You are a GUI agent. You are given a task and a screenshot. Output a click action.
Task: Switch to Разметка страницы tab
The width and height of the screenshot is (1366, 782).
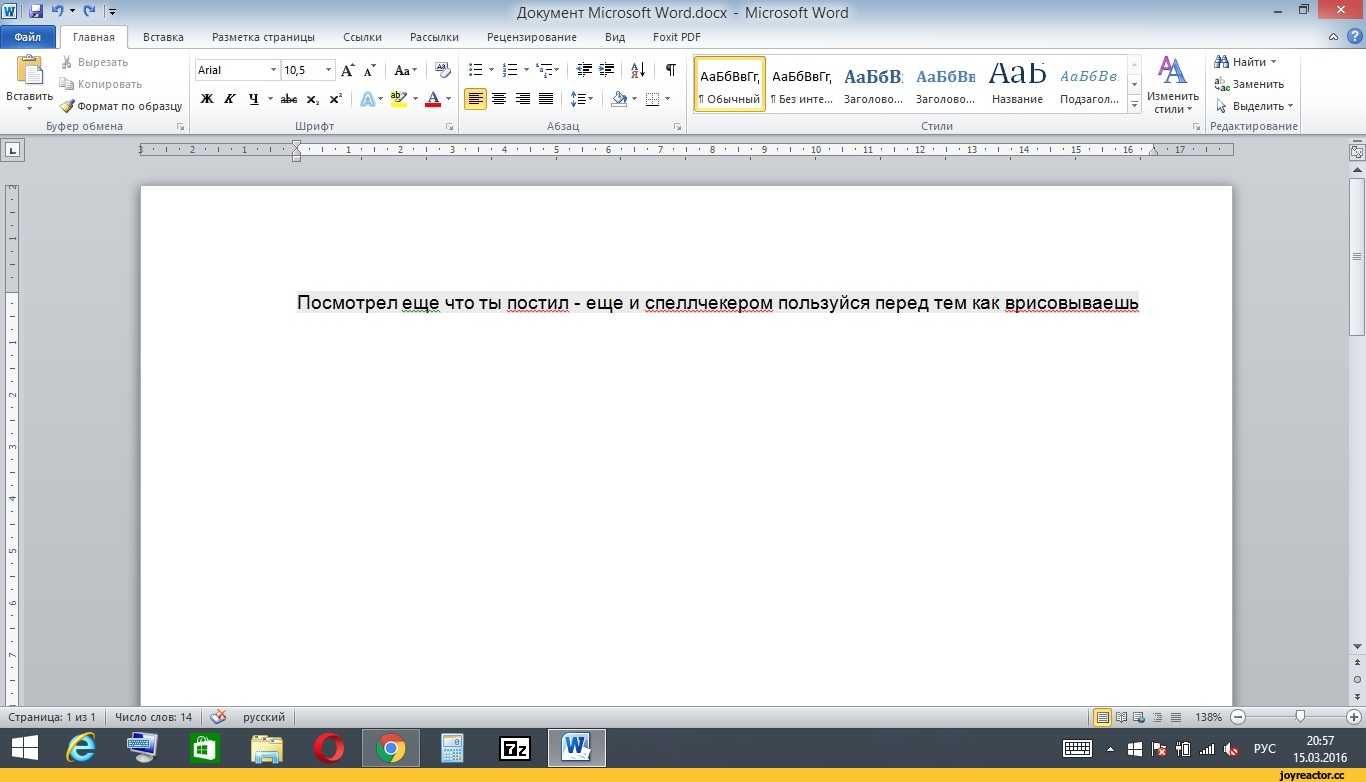tap(263, 37)
